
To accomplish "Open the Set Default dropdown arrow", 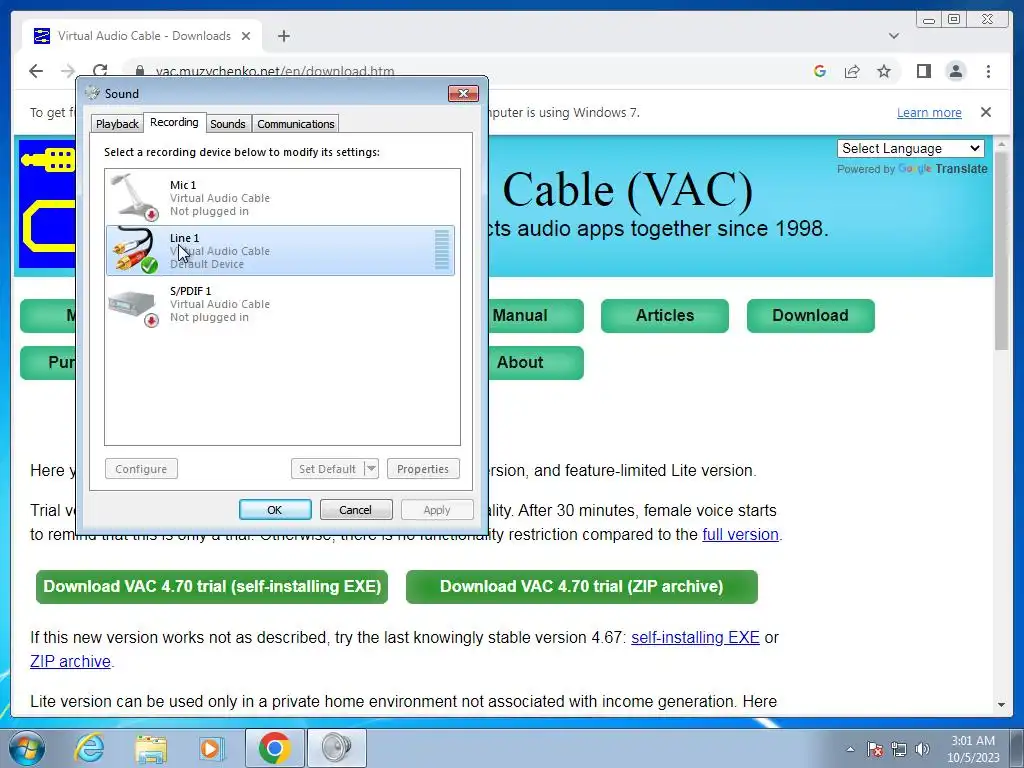I will point(371,468).
